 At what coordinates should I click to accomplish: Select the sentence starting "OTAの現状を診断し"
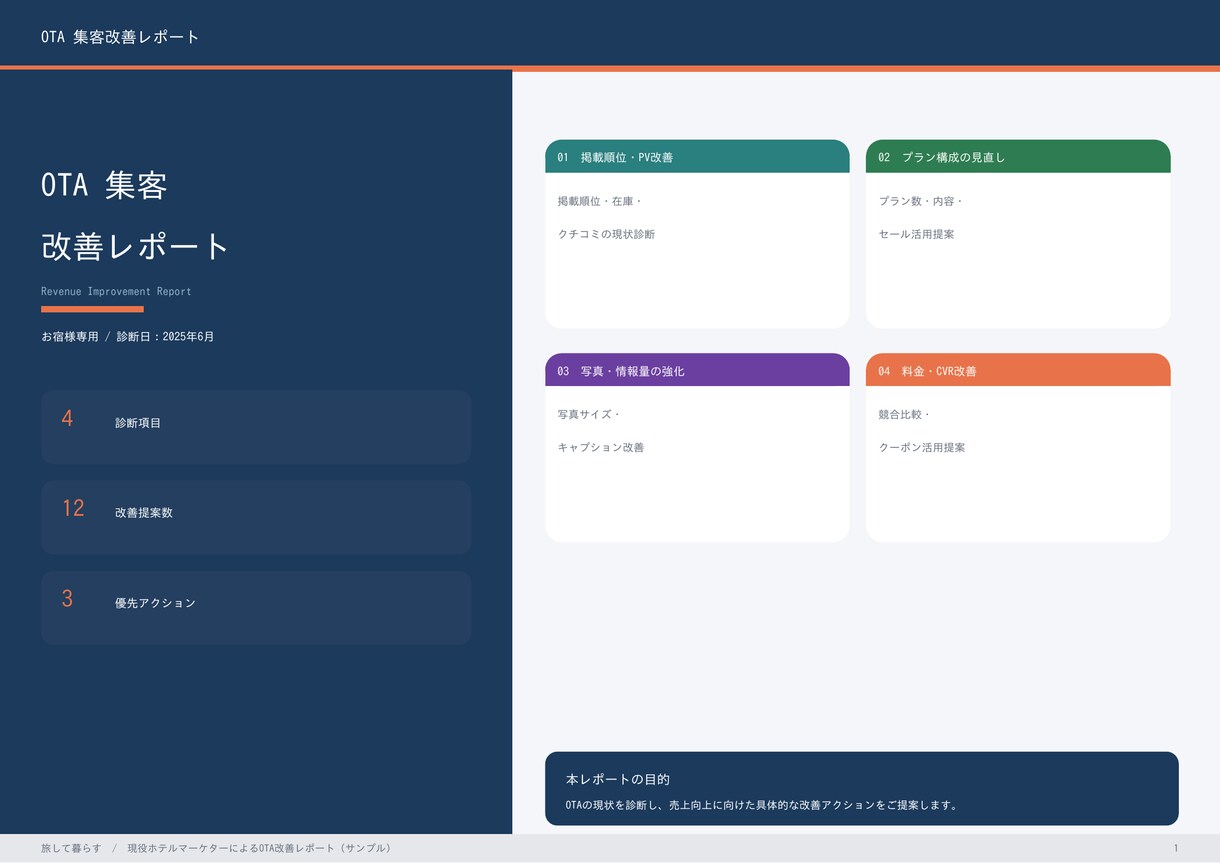click(762, 805)
